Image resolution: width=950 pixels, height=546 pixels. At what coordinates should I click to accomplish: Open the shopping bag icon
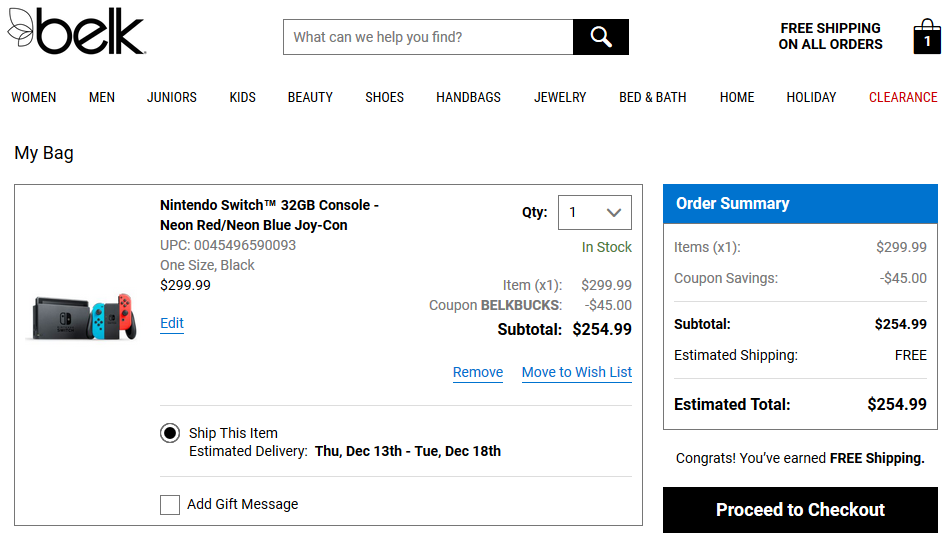[927, 36]
